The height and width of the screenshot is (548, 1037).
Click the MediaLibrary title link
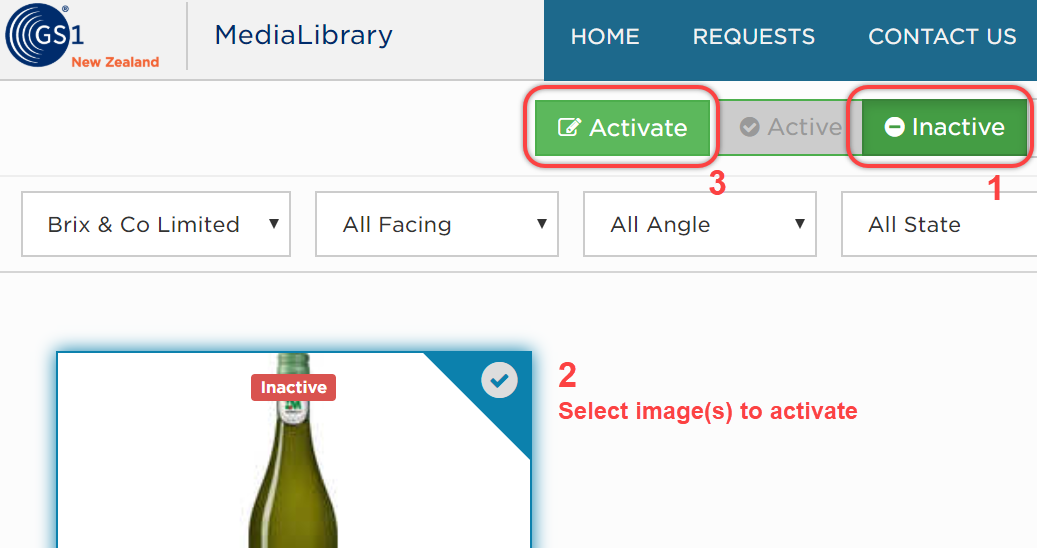[x=304, y=34]
